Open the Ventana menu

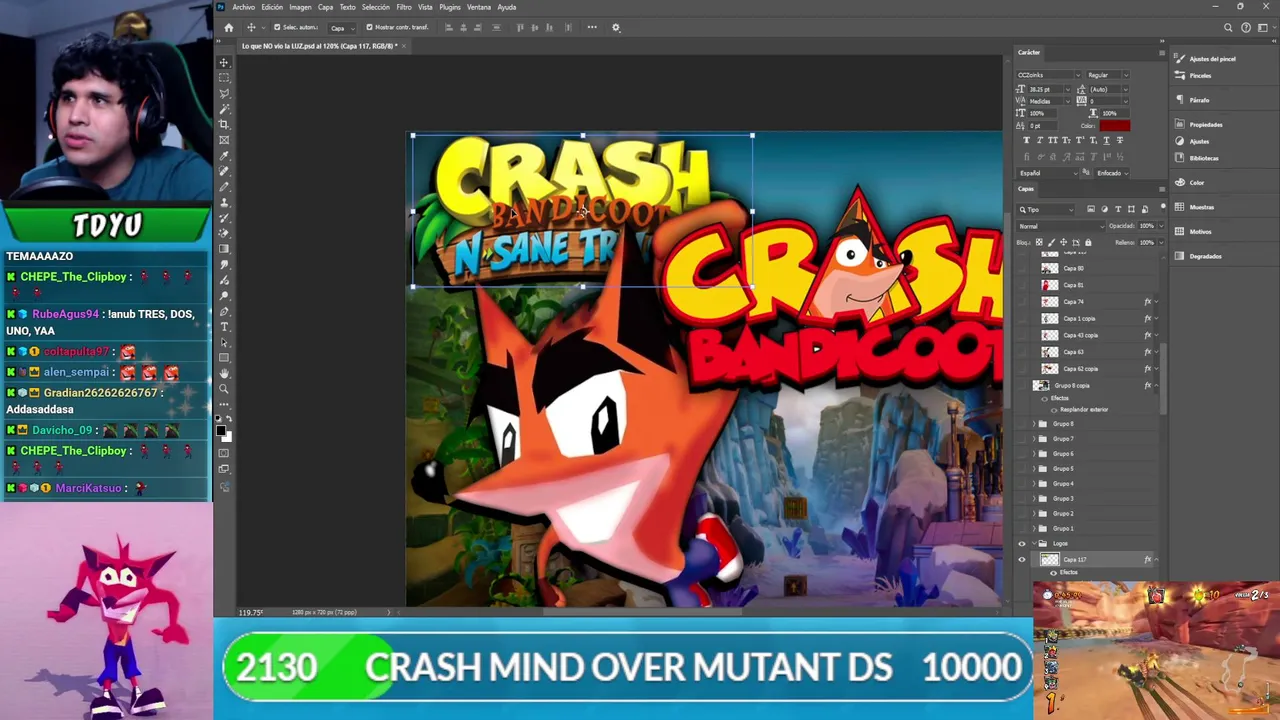(479, 7)
